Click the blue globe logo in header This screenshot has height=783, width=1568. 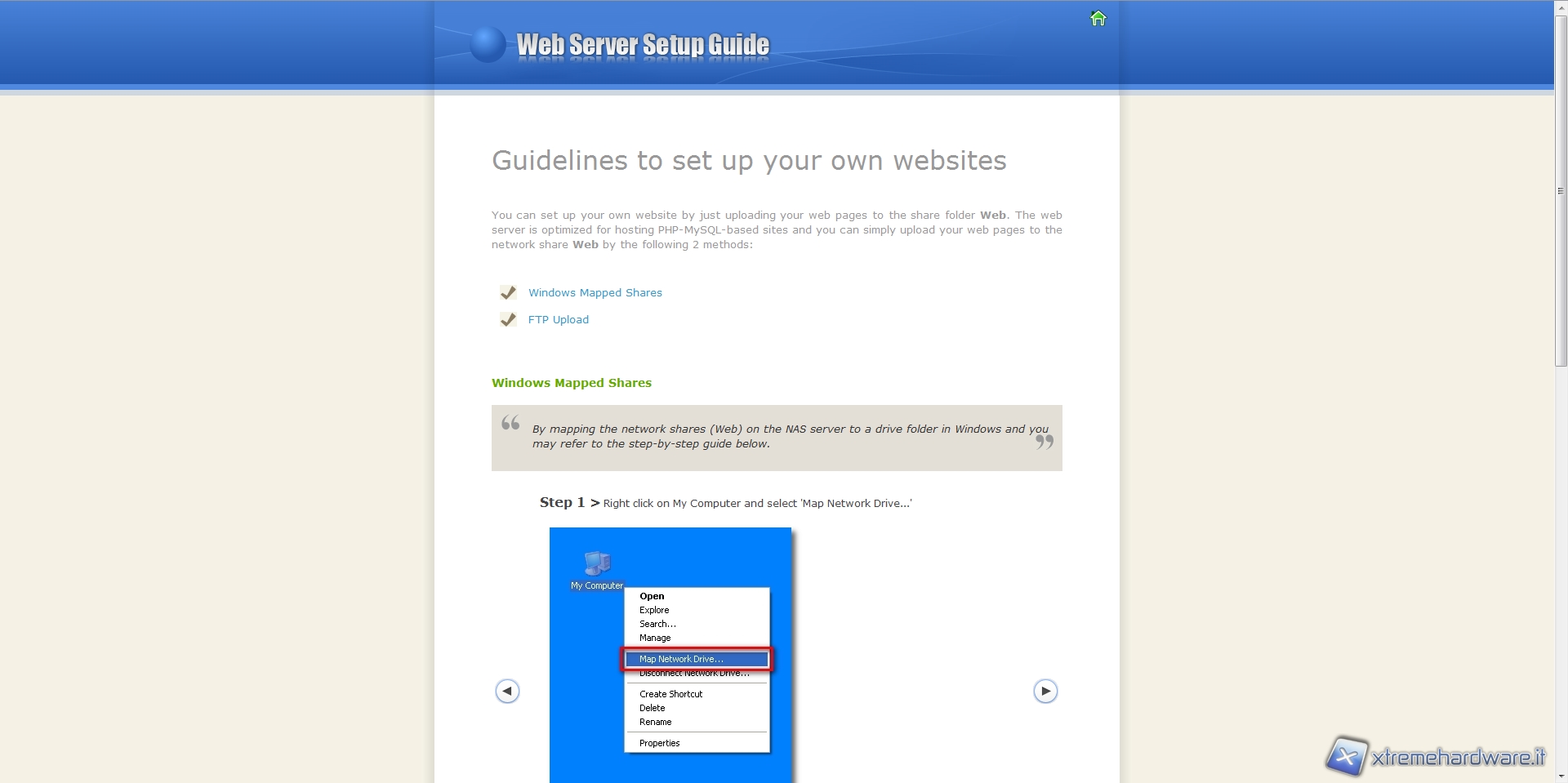coord(488,45)
